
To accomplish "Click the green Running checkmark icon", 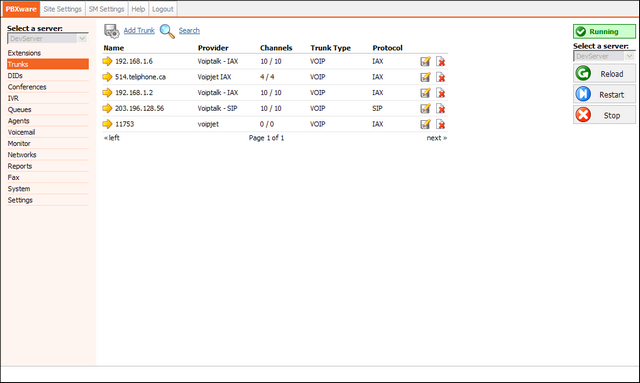I will click(581, 31).
